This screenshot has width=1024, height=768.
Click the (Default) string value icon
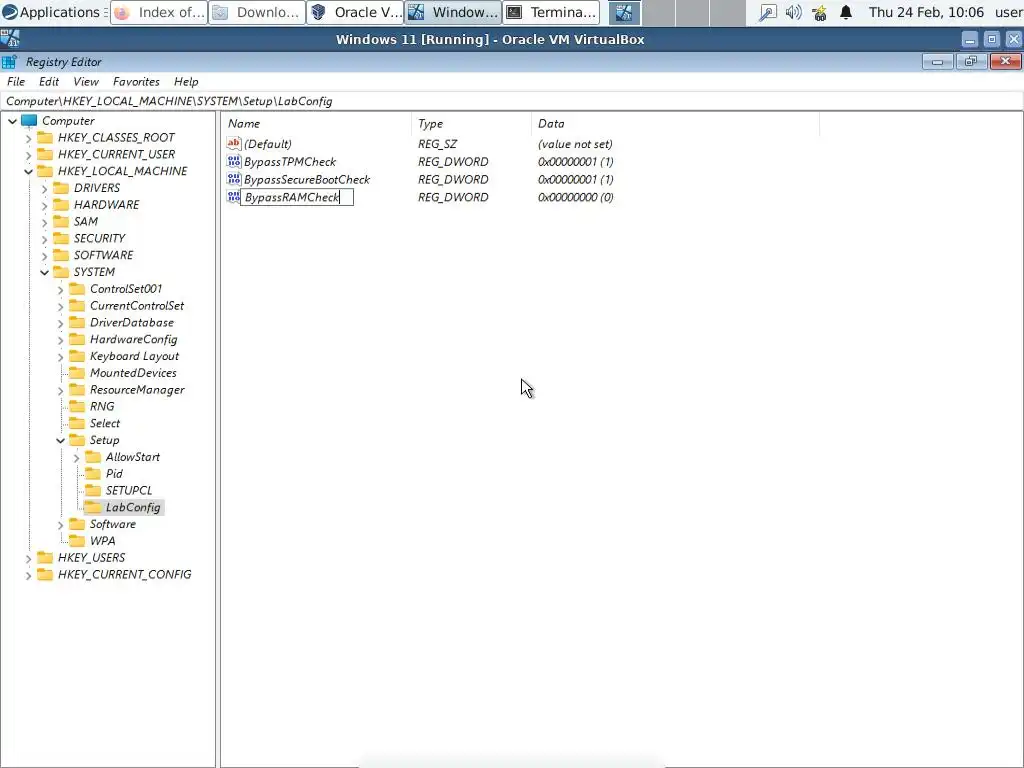(x=234, y=144)
